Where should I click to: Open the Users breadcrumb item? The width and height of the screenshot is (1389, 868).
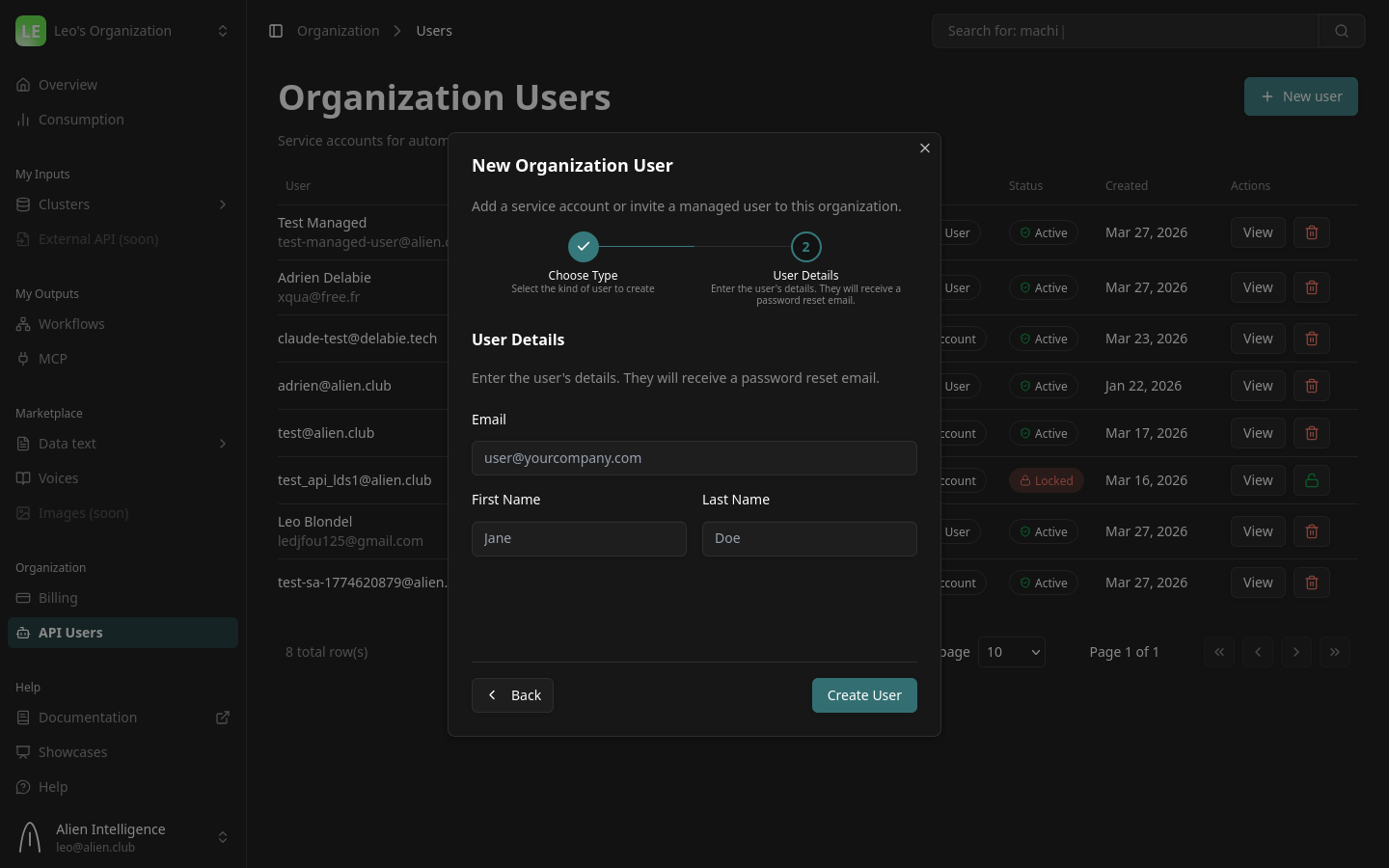[434, 30]
